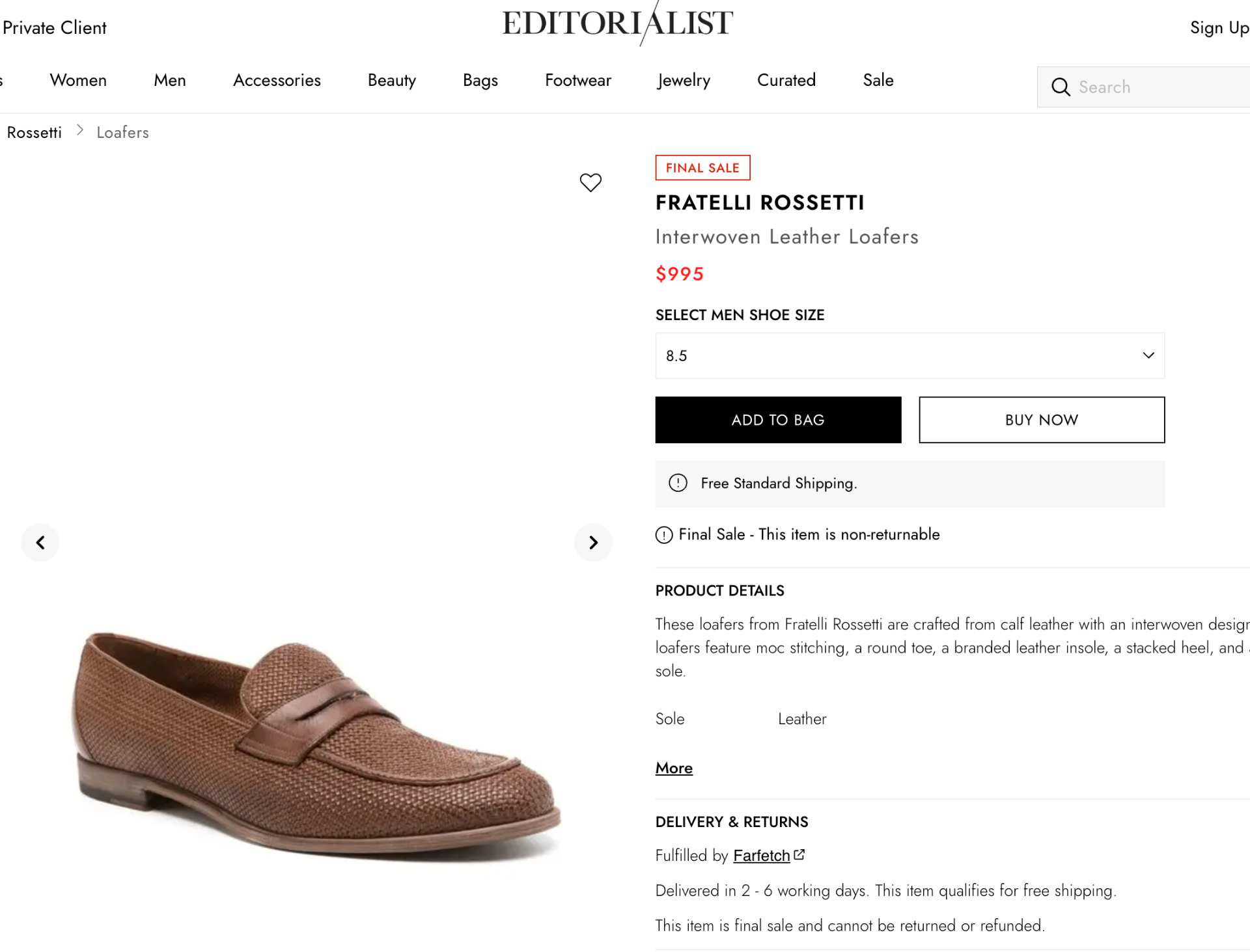Open the Jewelry menu
This screenshot has height=952, width=1250.
point(683,80)
